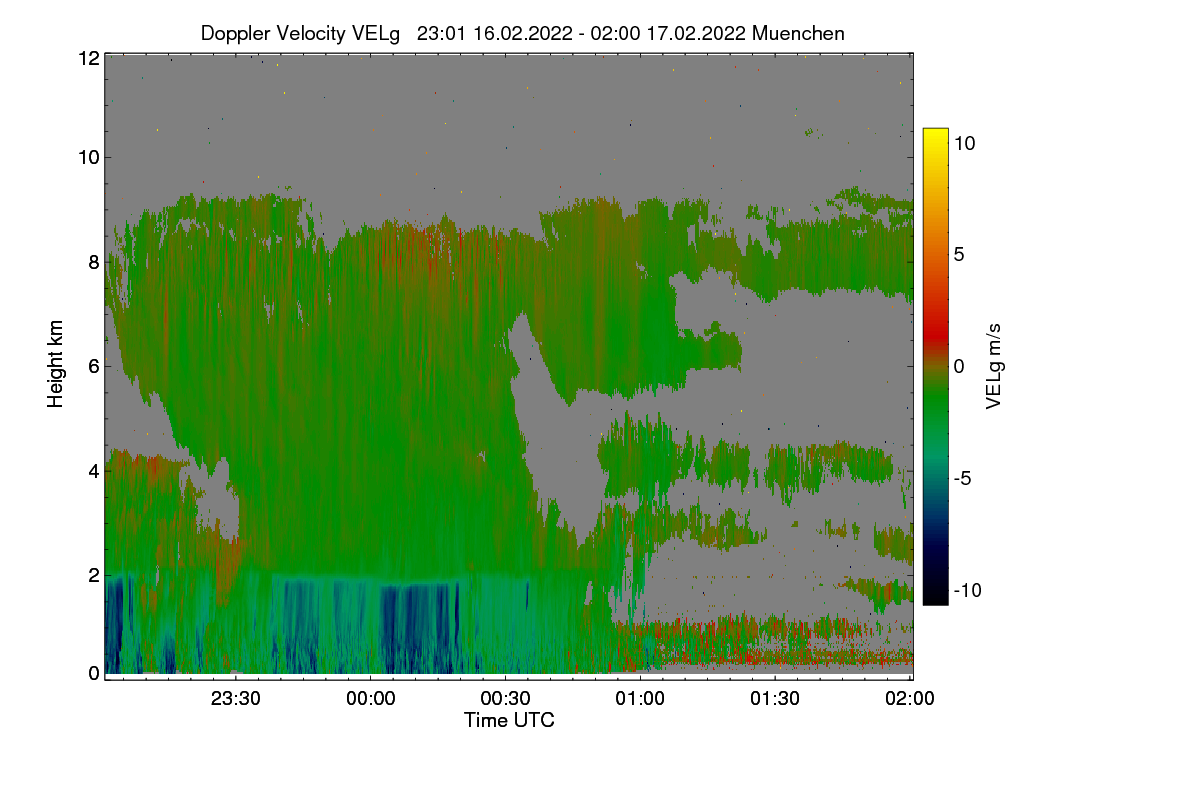The image size is (1200, 800).
Task: Click the height axis label 12
Action: click(88, 58)
